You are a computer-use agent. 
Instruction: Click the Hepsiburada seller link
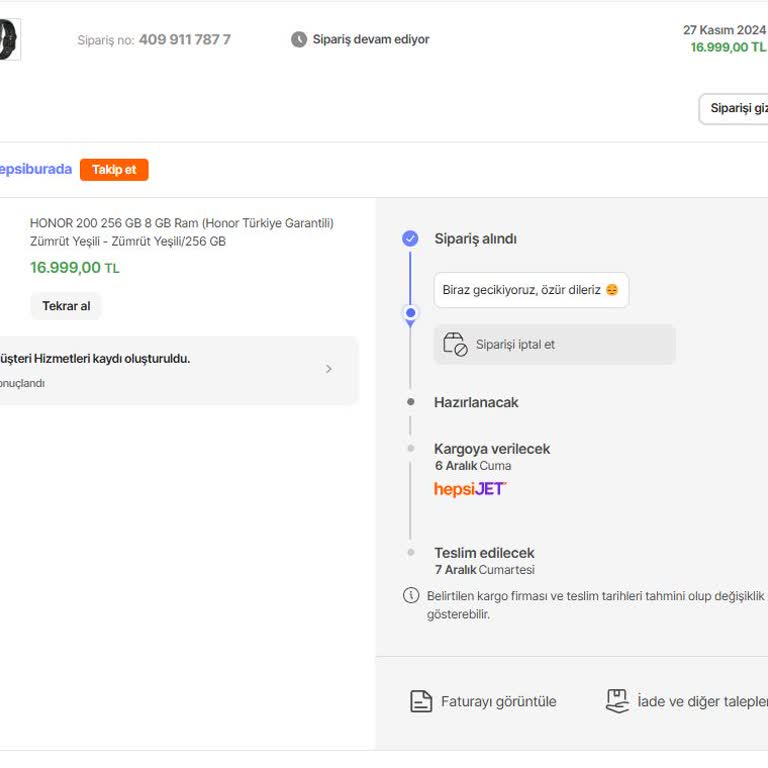(x=35, y=169)
